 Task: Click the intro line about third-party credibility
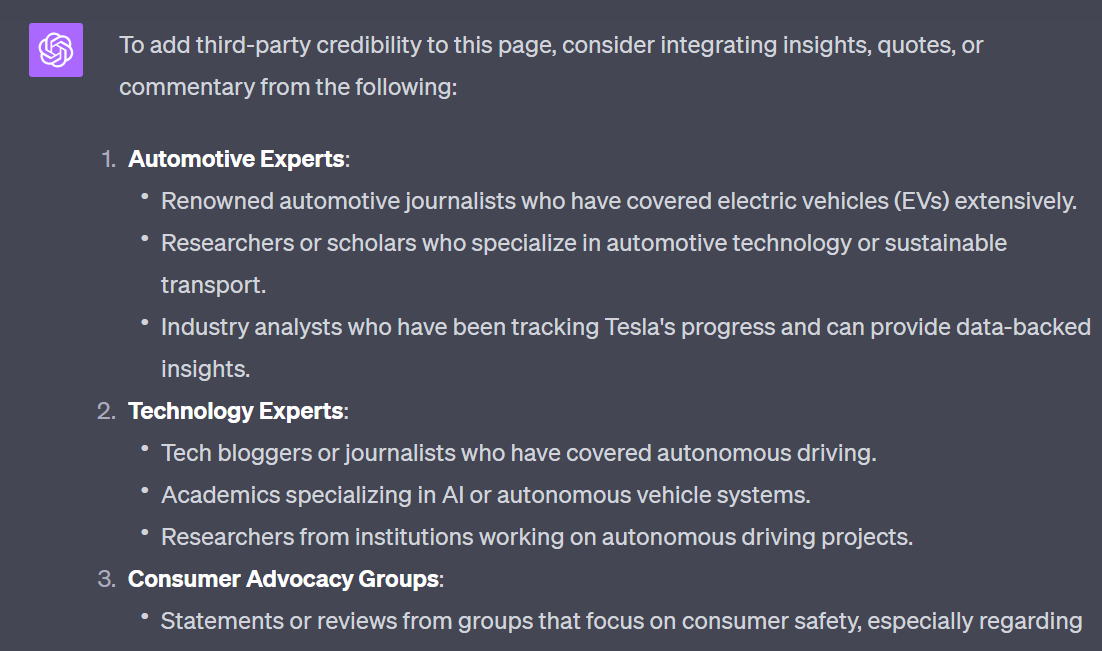tap(540, 46)
